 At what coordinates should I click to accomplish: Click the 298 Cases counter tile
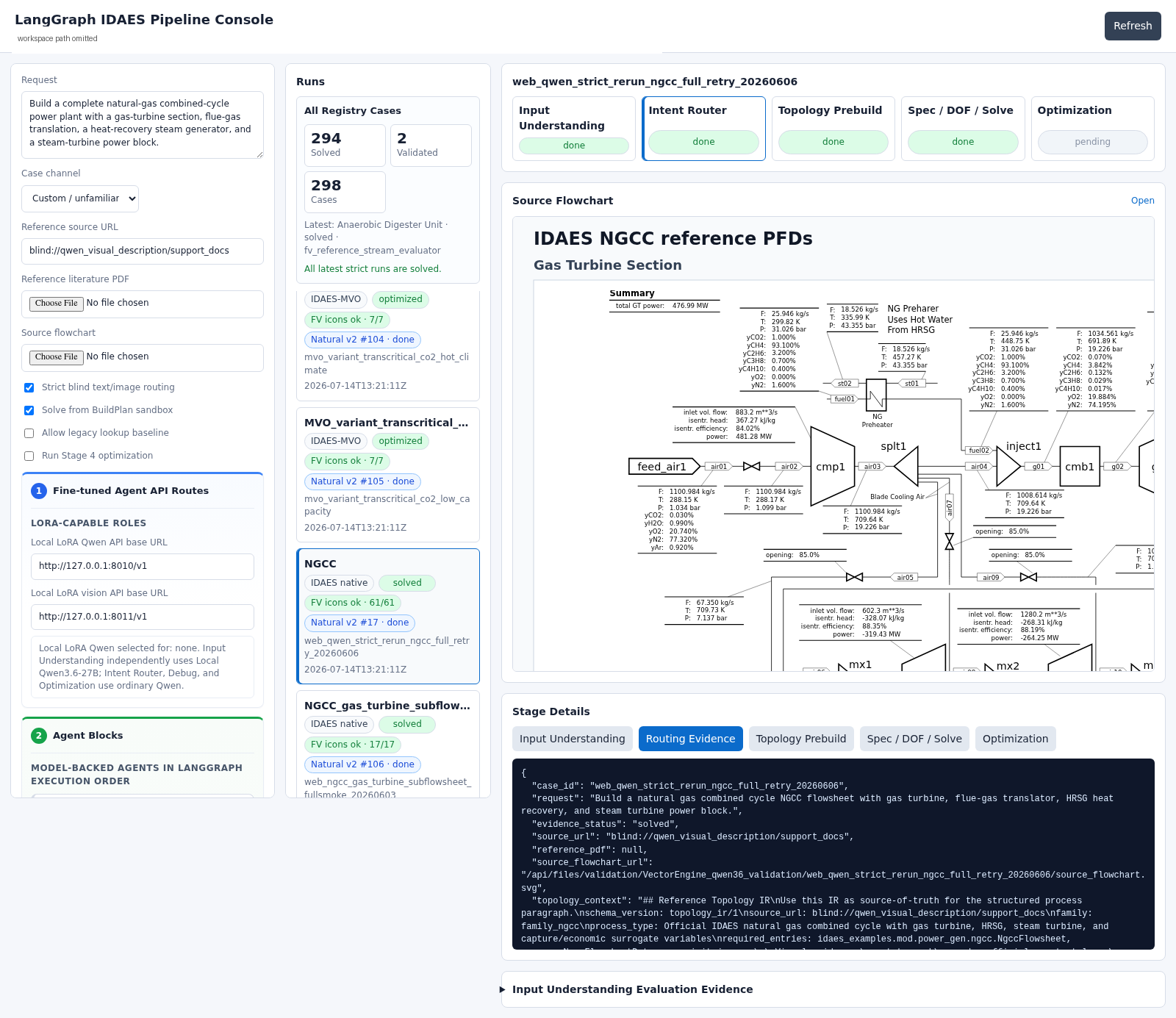point(345,193)
